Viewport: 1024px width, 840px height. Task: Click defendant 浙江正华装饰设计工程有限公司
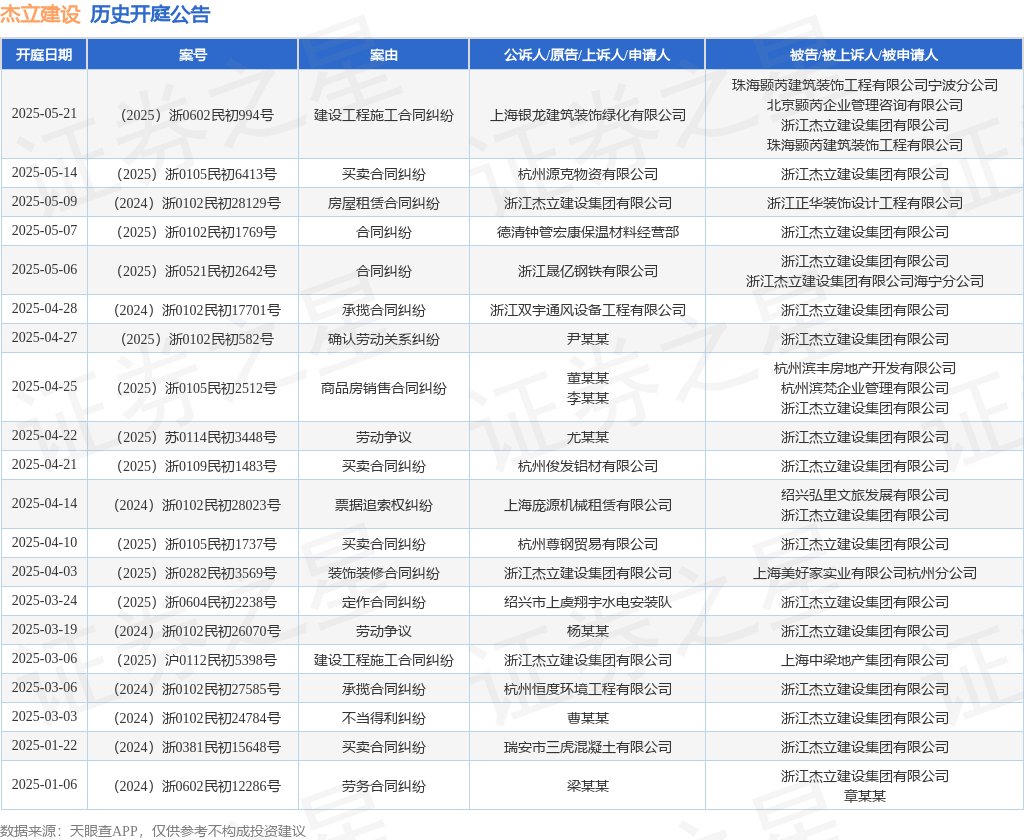pos(865,203)
